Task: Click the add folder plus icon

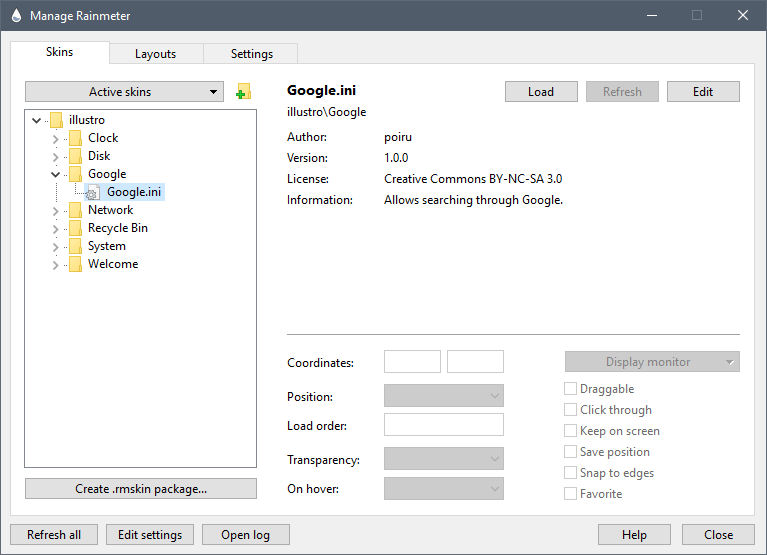Action: pyautogui.click(x=243, y=91)
